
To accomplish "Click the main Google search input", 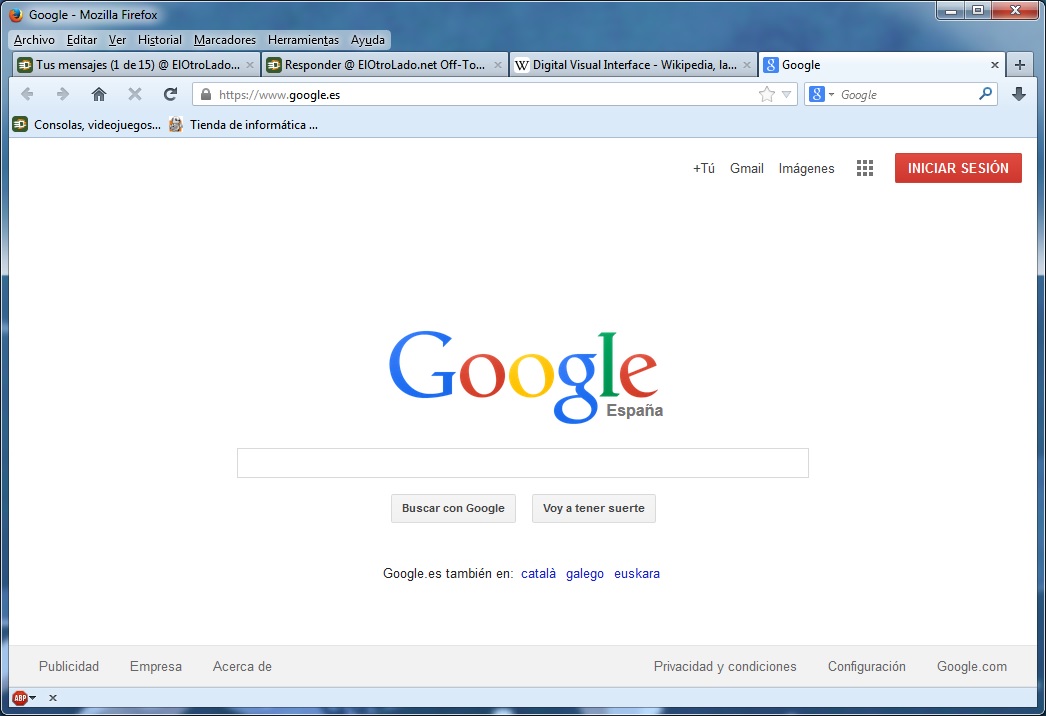I will tap(522, 463).
